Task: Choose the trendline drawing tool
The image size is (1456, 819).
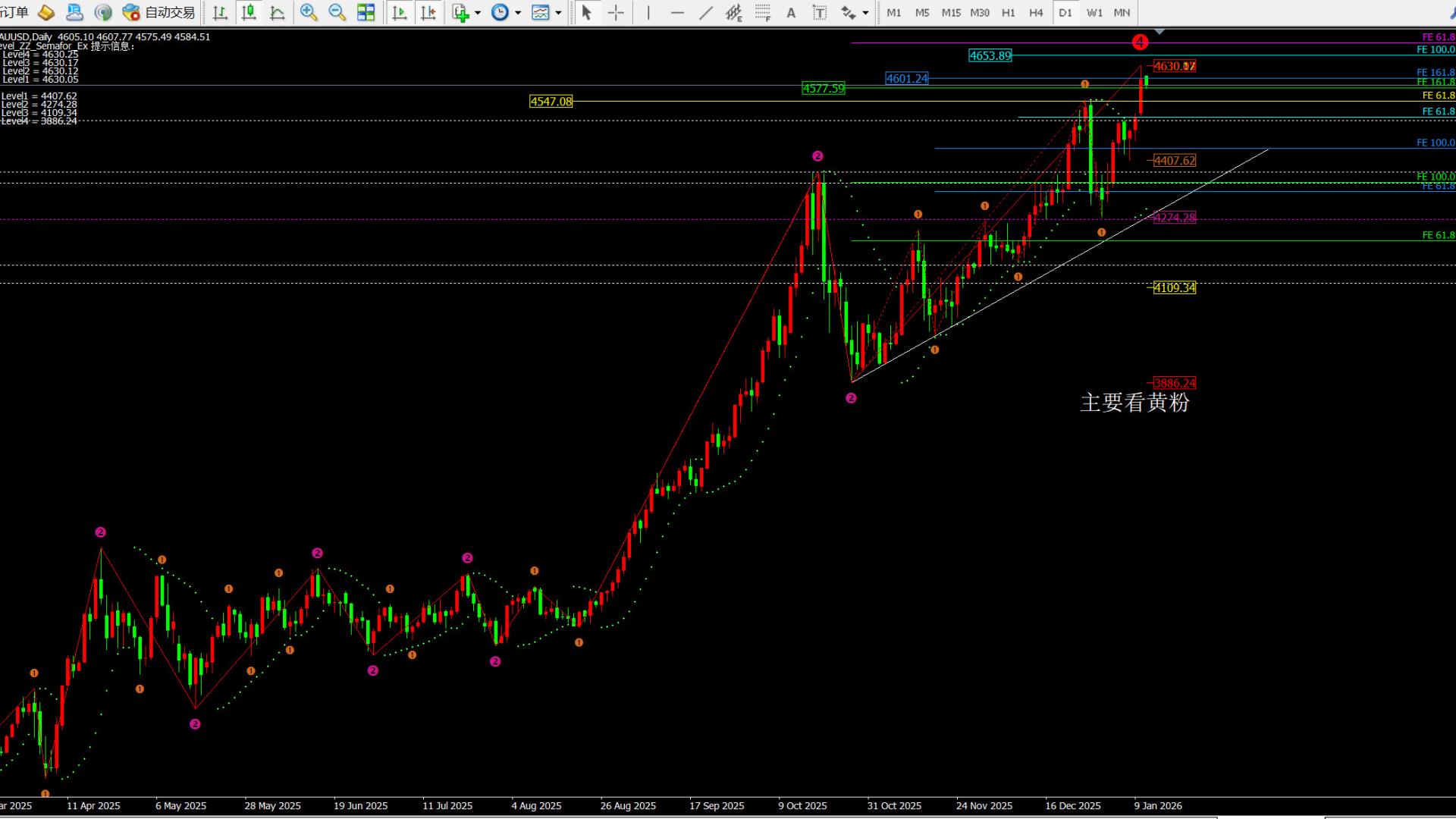Action: tap(705, 12)
